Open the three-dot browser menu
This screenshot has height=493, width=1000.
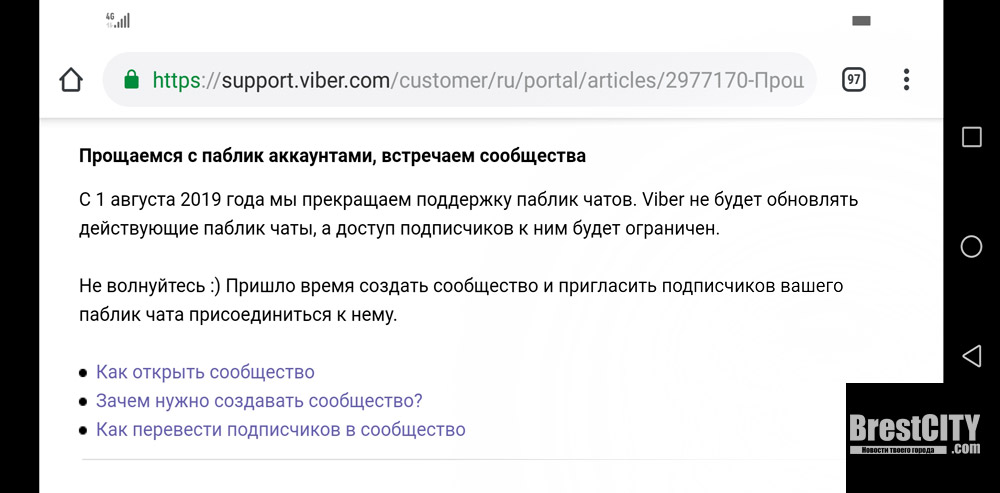pyautogui.click(x=906, y=80)
